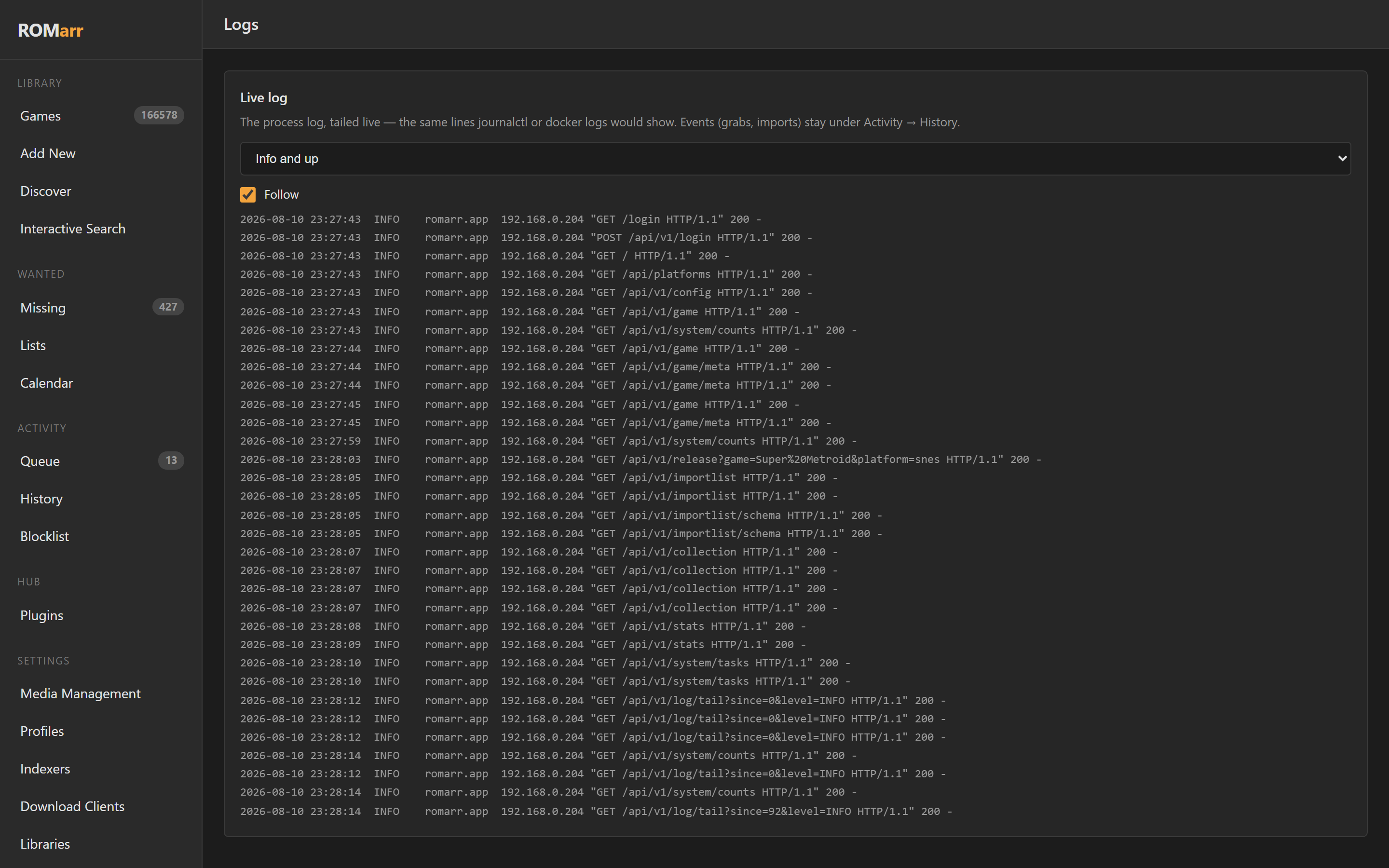Click the "Logs" page title
1389x868 pixels.
click(241, 24)
